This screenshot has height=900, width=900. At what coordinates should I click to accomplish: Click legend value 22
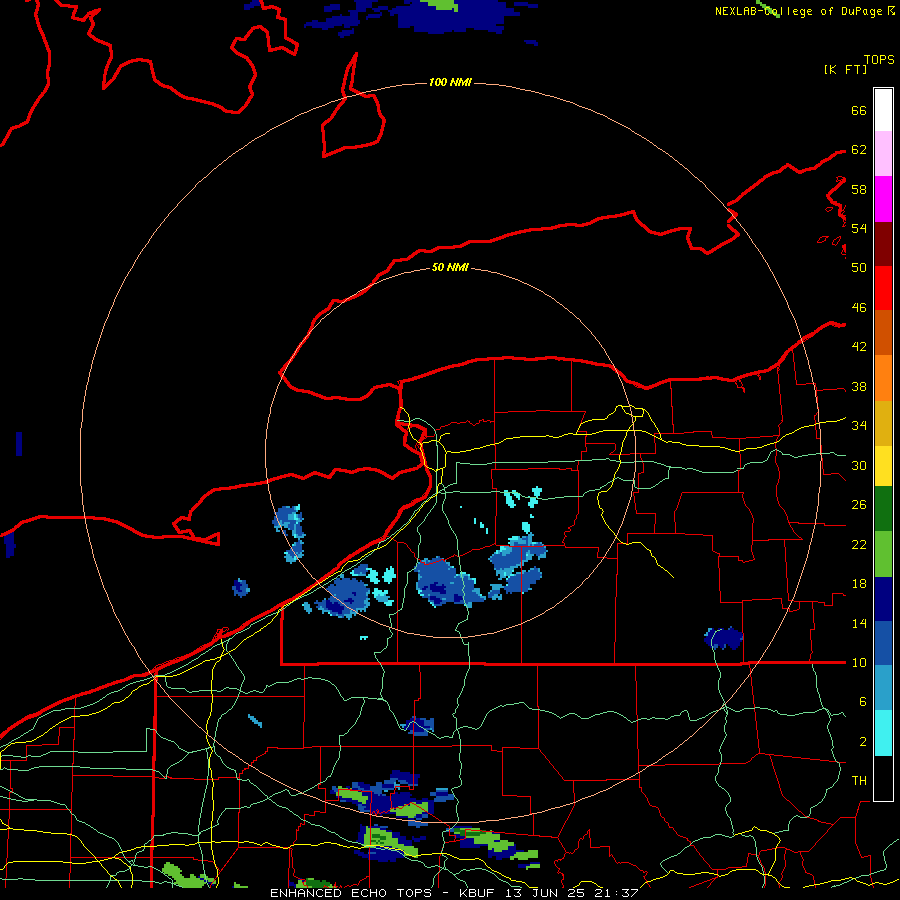point(859,545)
